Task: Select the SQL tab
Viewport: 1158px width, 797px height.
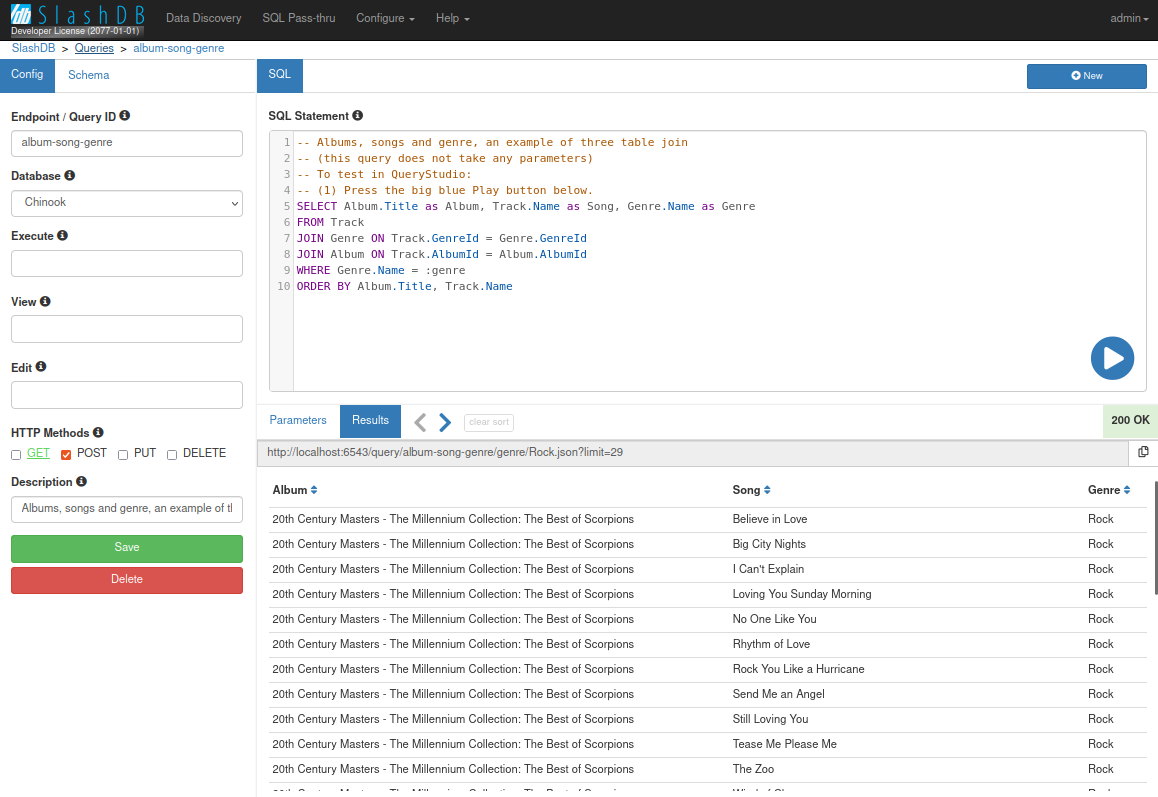Action: point(279,75)
